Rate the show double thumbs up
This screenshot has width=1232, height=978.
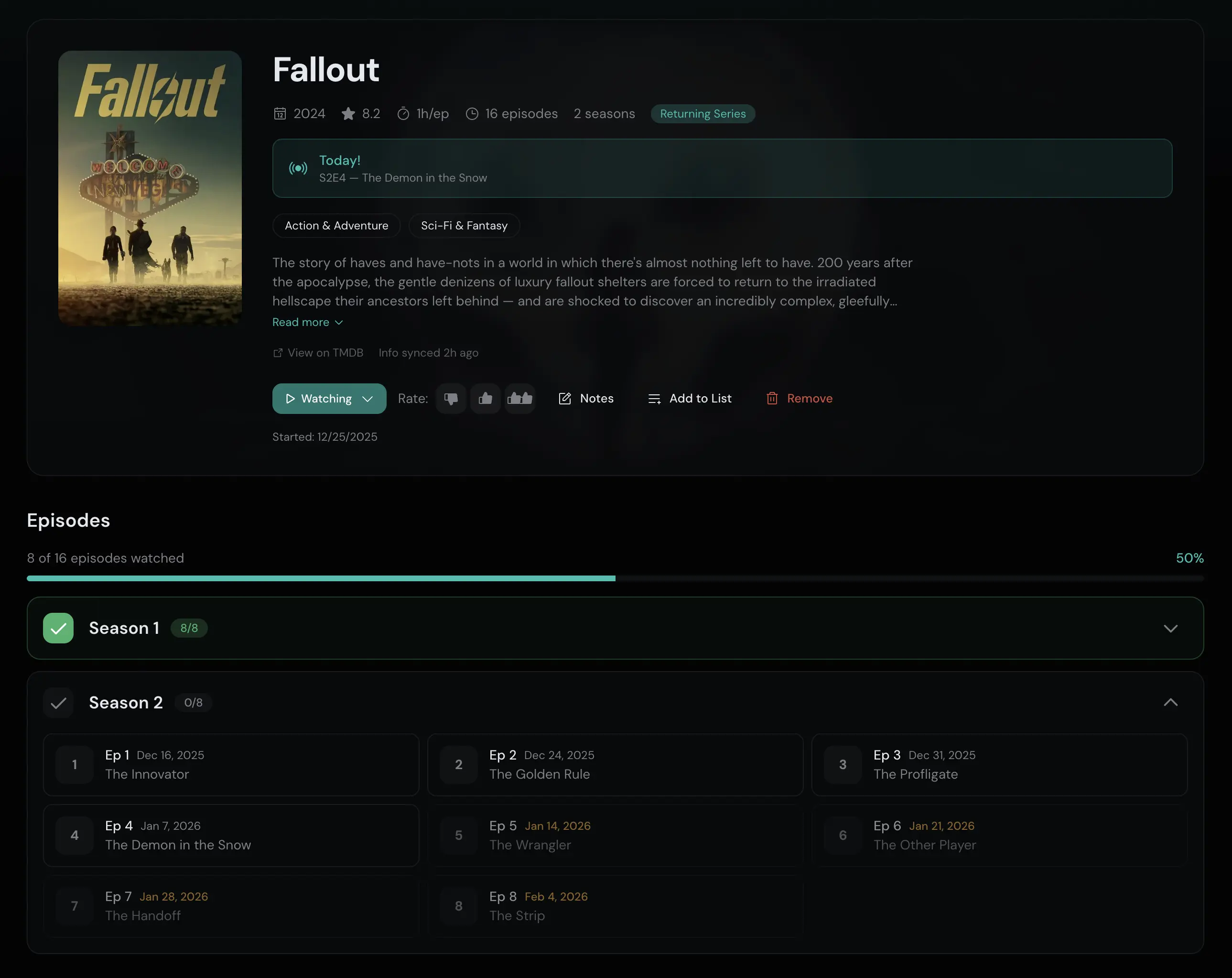[x=519, y=398]
